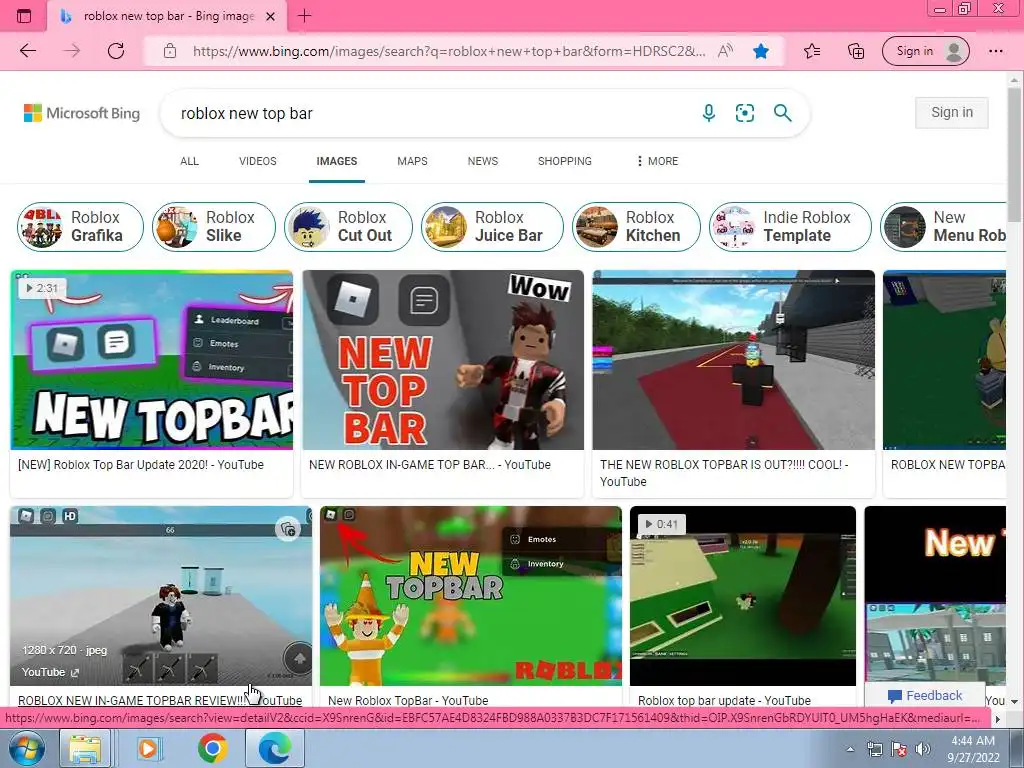Open the NEW TOPBAR 2:31 video thumbnail
This screenshot has width=1024, height=768.
pyautogui.click(x=152, y=360)
